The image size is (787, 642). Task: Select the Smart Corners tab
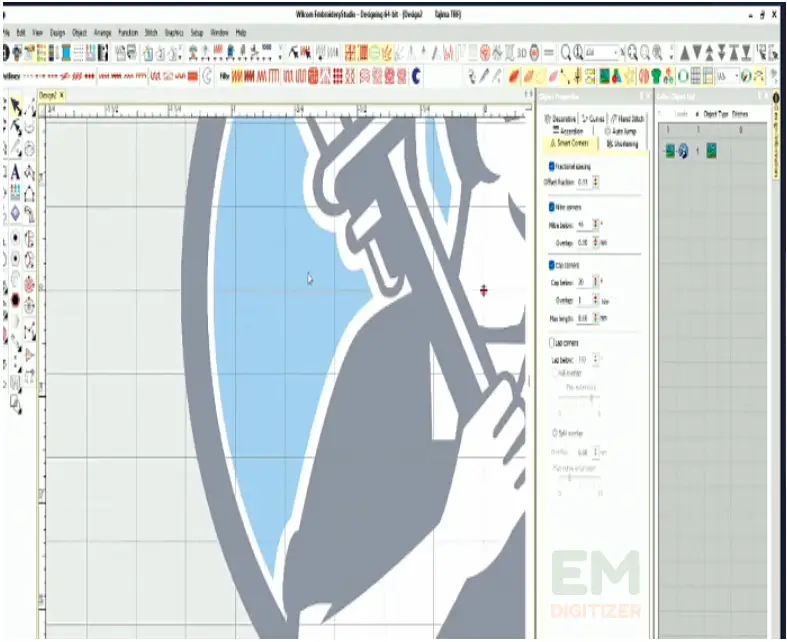tap(569, 144)
